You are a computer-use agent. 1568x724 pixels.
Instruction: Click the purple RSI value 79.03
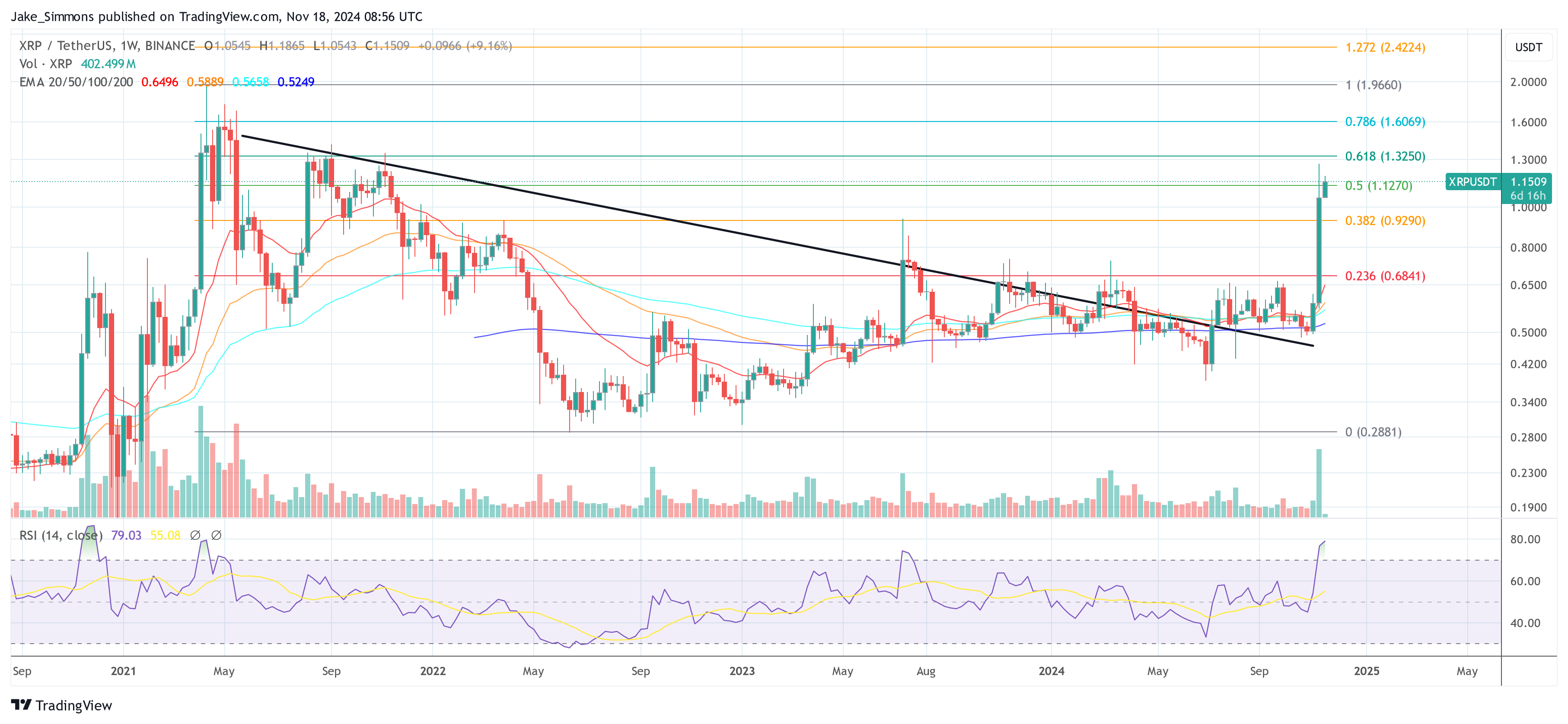click(126, 535)
